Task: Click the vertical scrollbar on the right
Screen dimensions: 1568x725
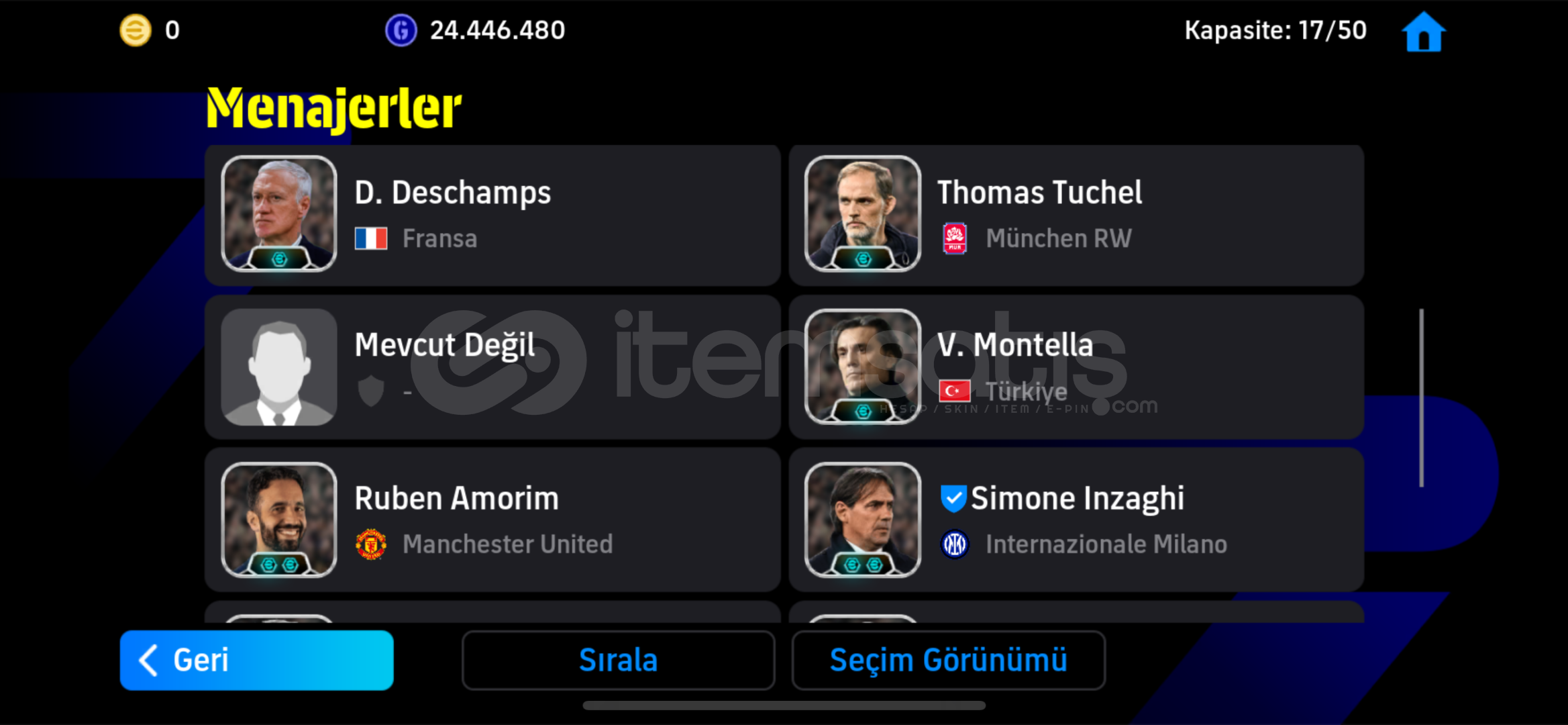Action: point(1421,397)
